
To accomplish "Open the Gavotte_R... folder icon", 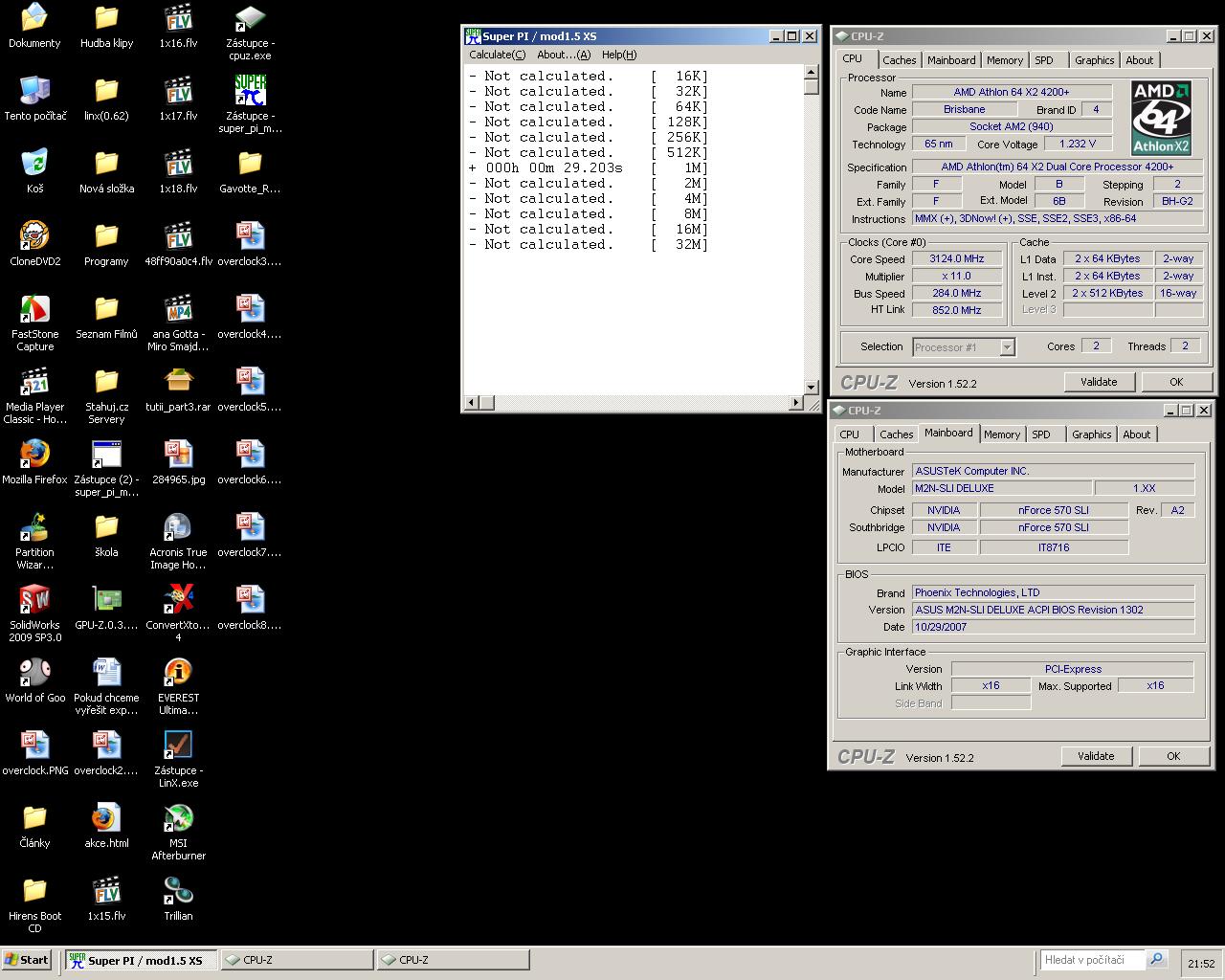I will (x=250, y=172).
